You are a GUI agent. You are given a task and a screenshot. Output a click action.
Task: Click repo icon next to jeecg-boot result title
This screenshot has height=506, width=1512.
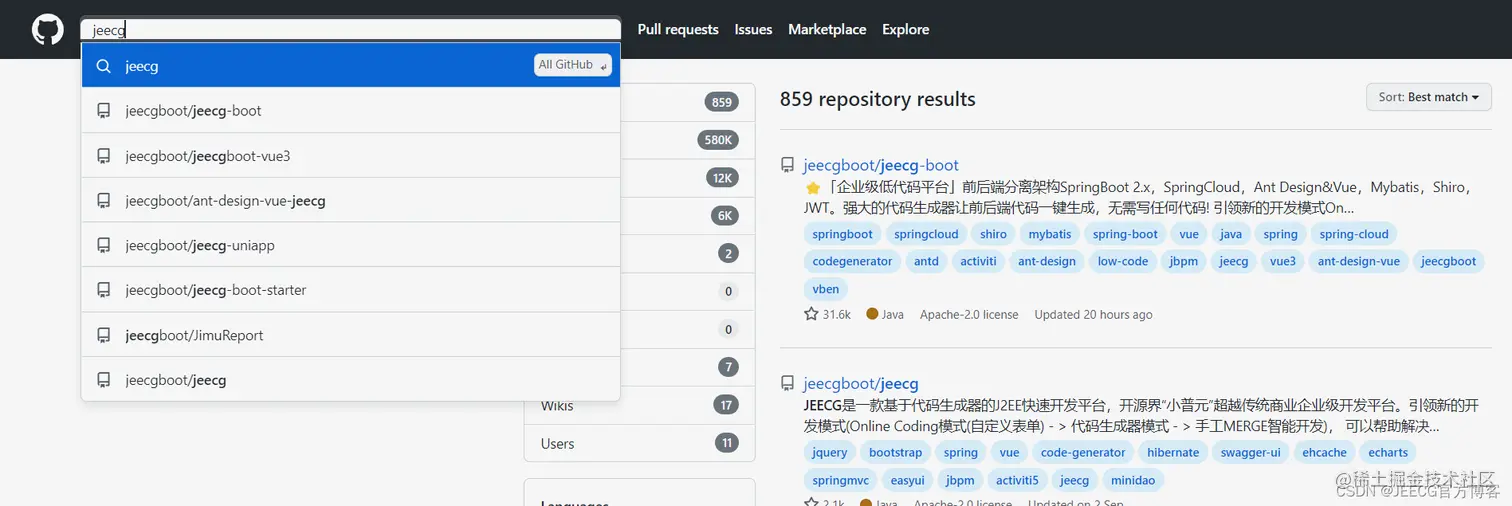[788, 165]
